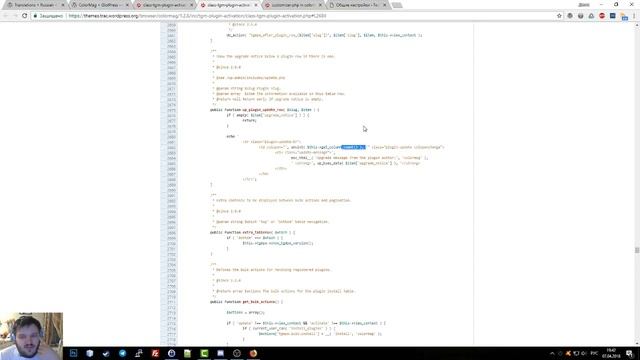
Task: Click the webcam overlay in the corner
Action: coord(31,336)
